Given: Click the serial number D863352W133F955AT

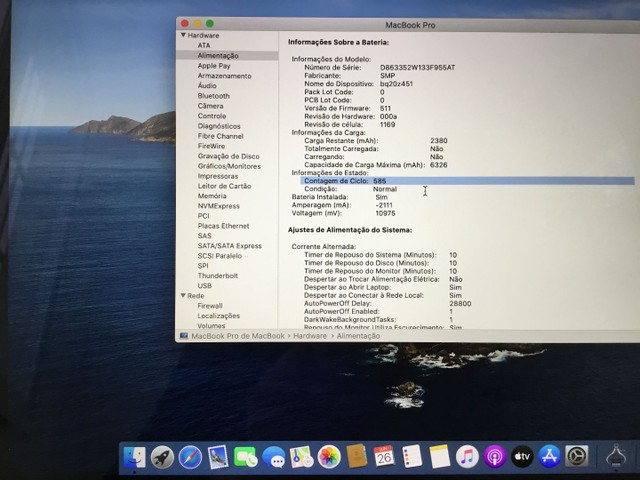Looking at the screenshot, I should pyautogui.click(x=417, y=67).
